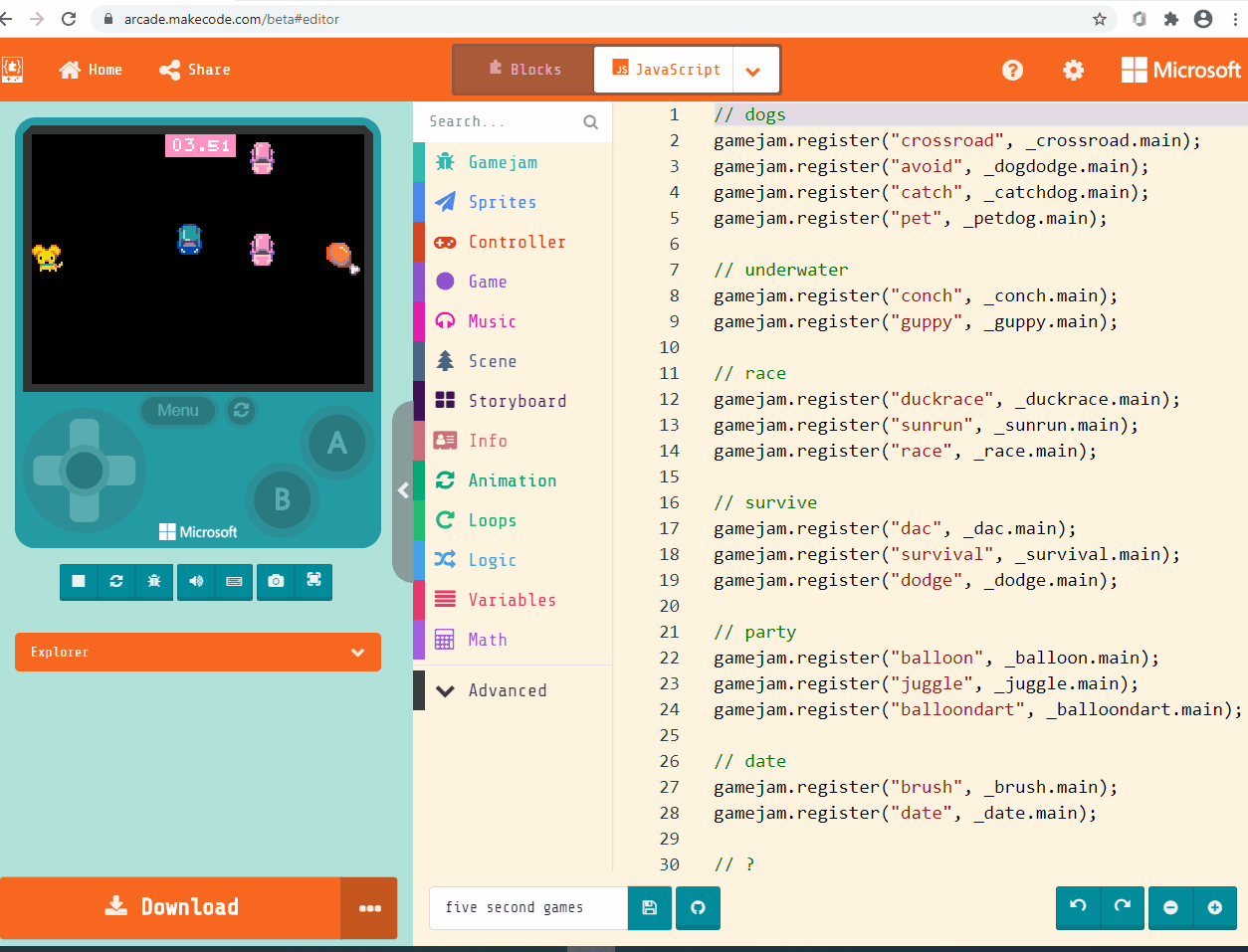Open the Help question mark menu

click(x=1012, y=70)
